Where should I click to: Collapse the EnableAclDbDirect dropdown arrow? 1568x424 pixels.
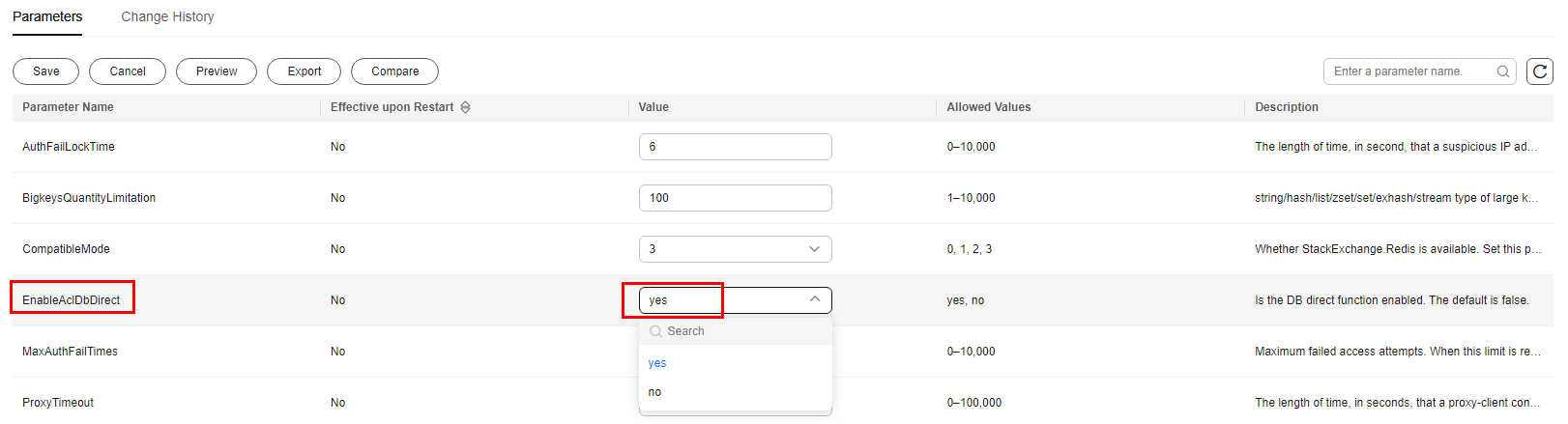tap(814, 299)
